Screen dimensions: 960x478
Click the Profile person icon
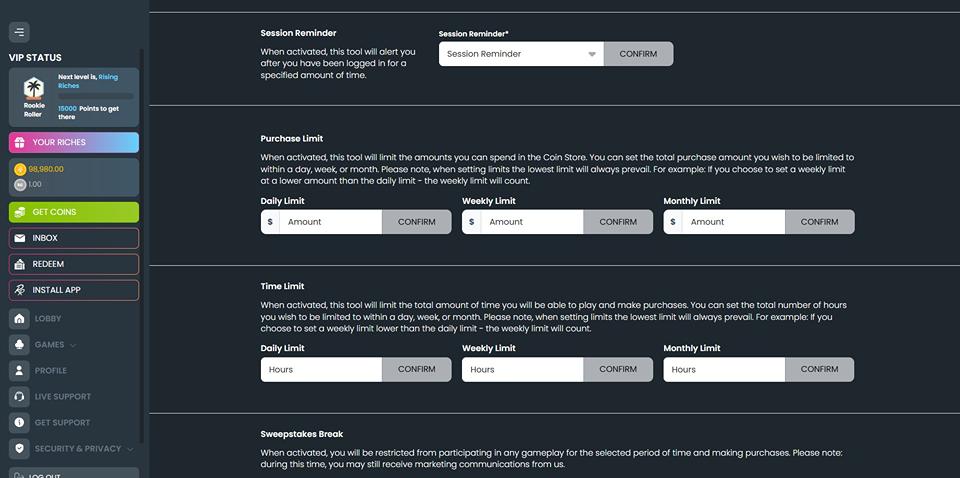(19, 370)
